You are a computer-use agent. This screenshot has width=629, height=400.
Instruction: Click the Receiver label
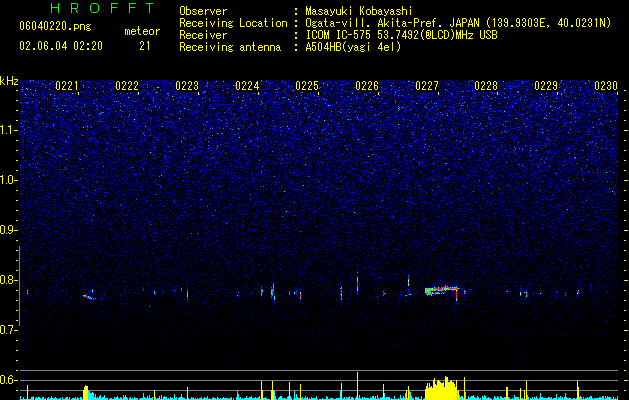[203, 35]
